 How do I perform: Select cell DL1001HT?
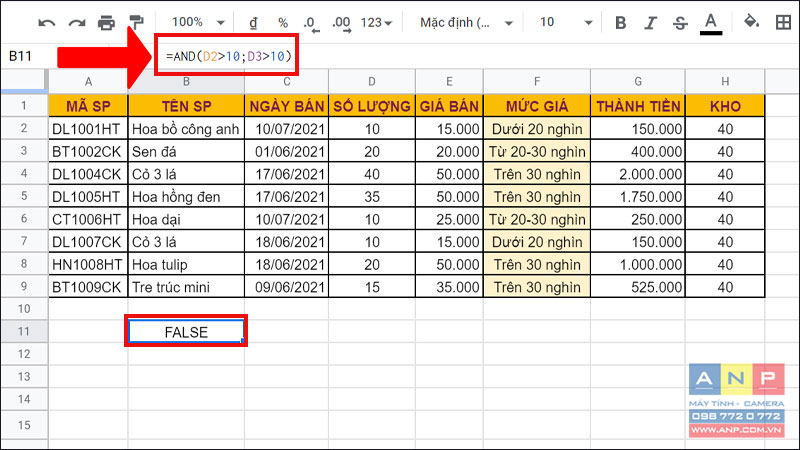click(88, 129)
